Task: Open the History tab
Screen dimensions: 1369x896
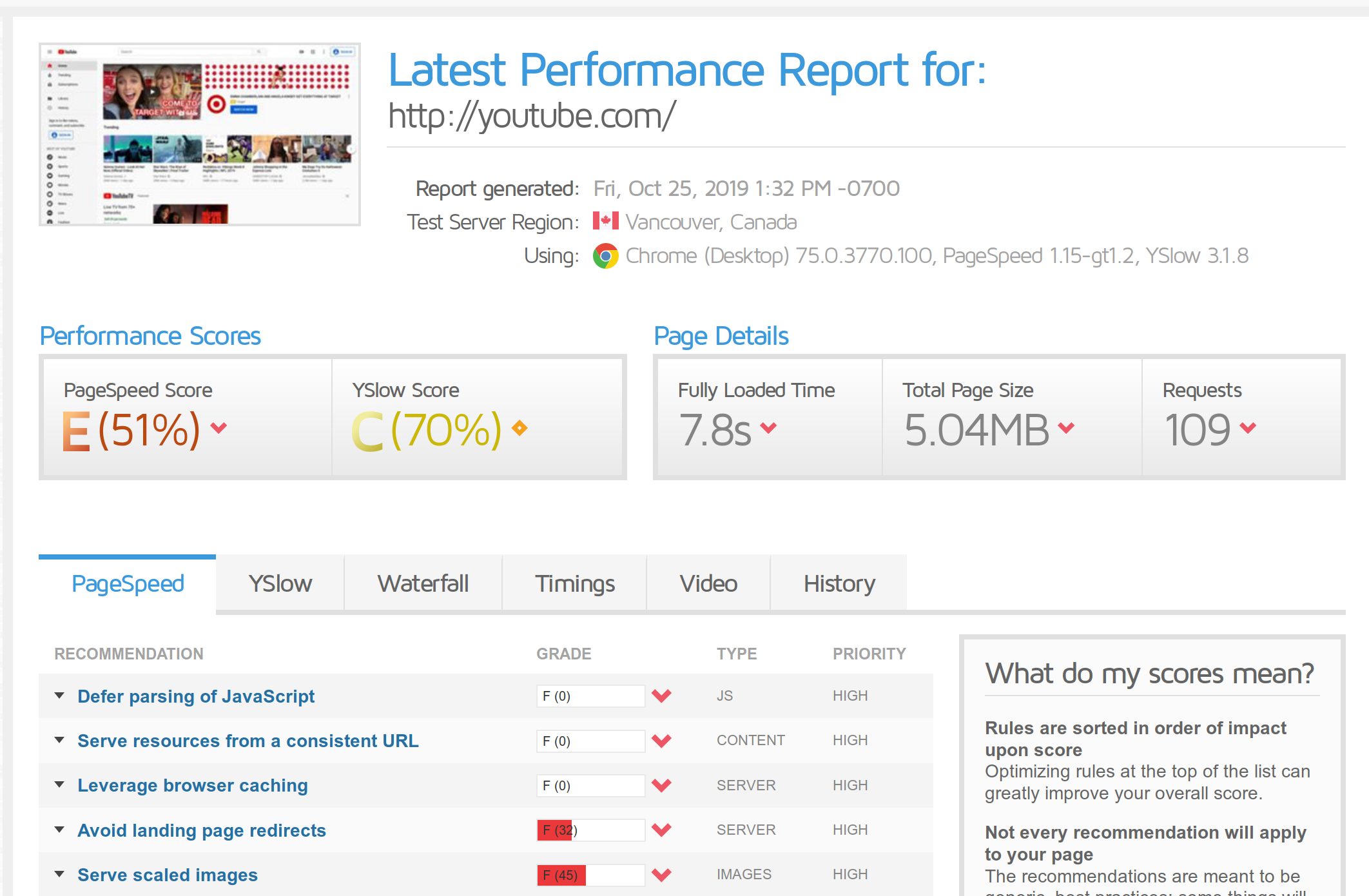Action: (839, 583)
